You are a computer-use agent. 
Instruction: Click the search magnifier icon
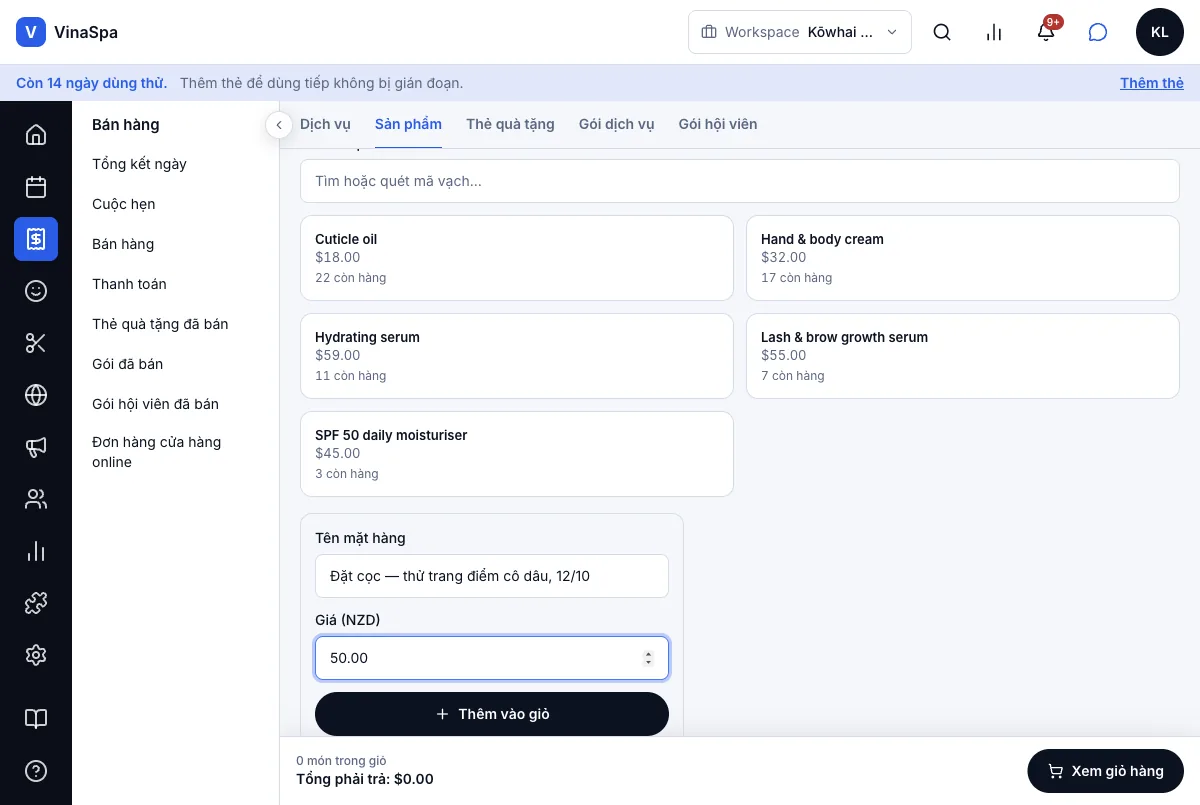click(x=942, y=32)
